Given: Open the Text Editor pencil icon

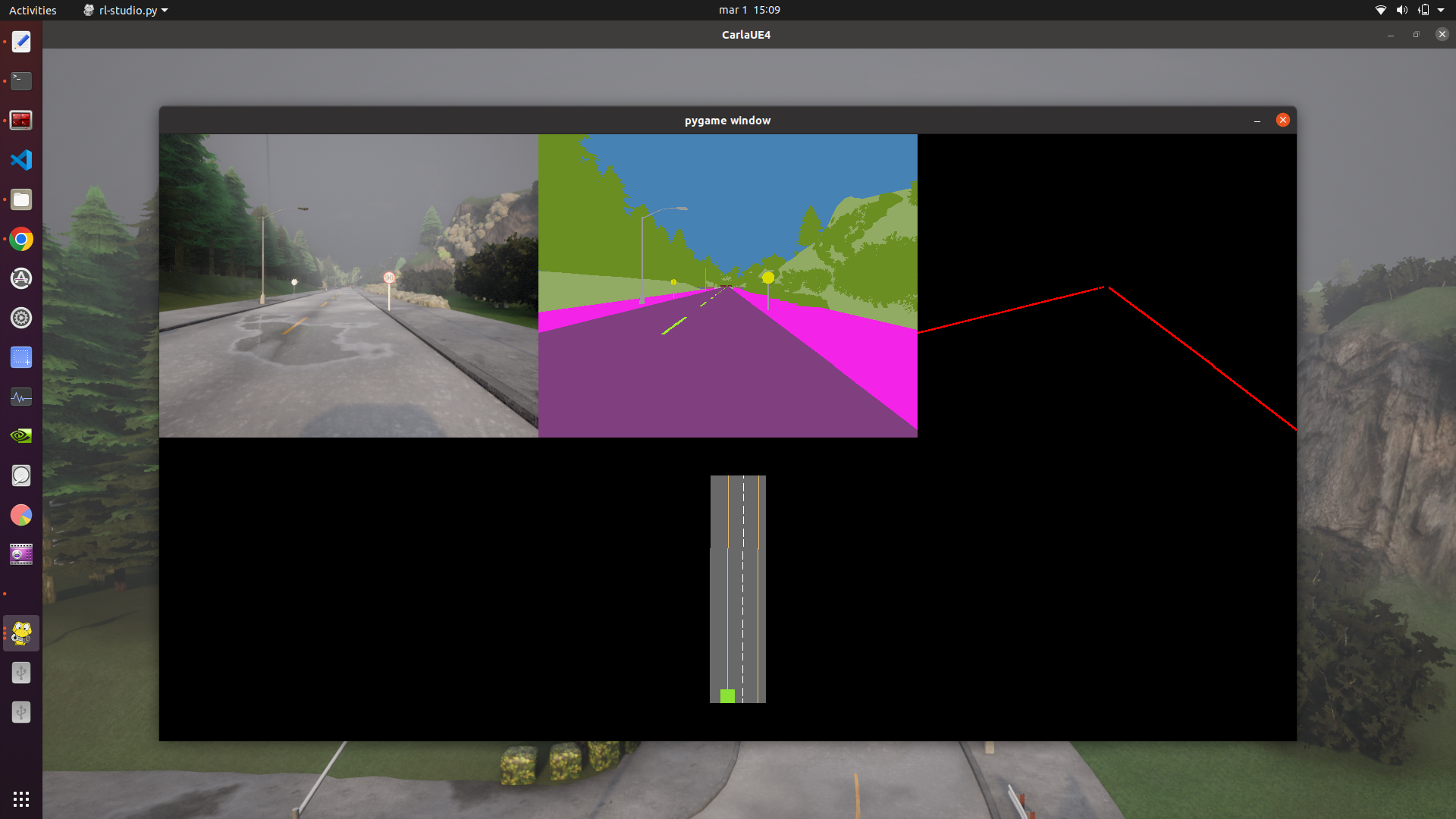Looking at the screenshot, I should (21, 42).
